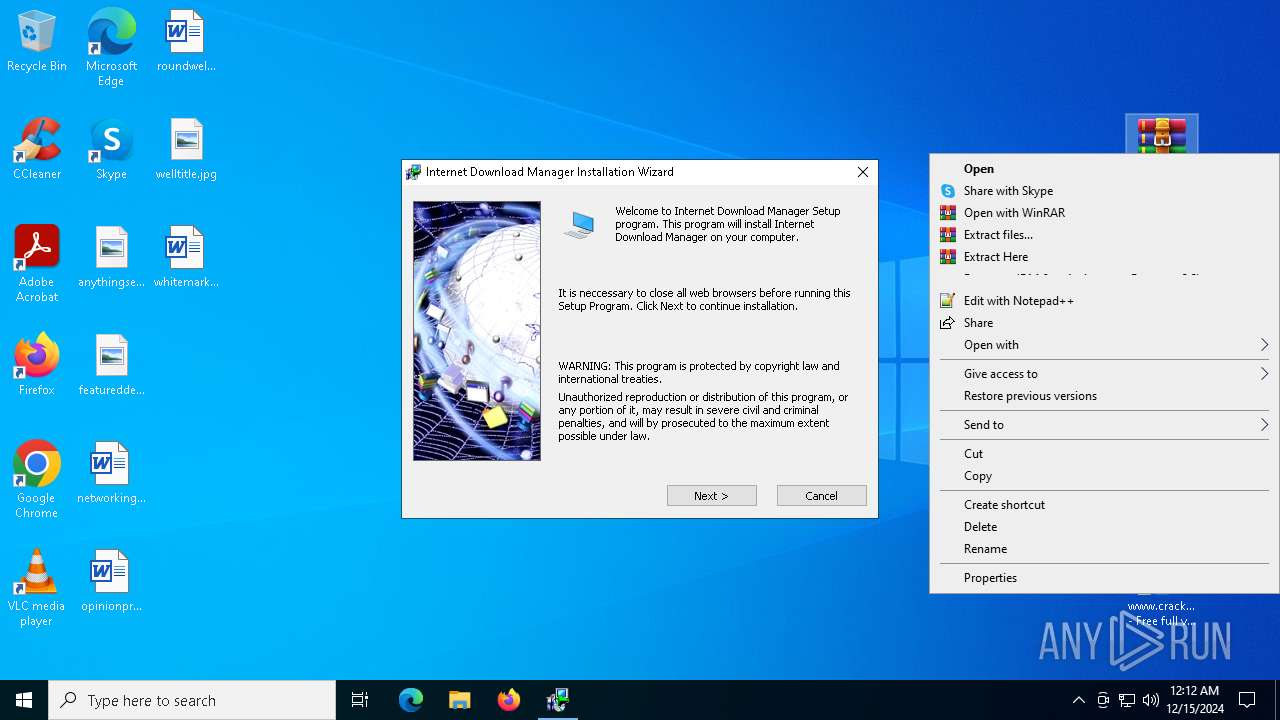The image size is (1280, 720).
Task: Open the volume tray icon
Action: tap(1151, 700)
